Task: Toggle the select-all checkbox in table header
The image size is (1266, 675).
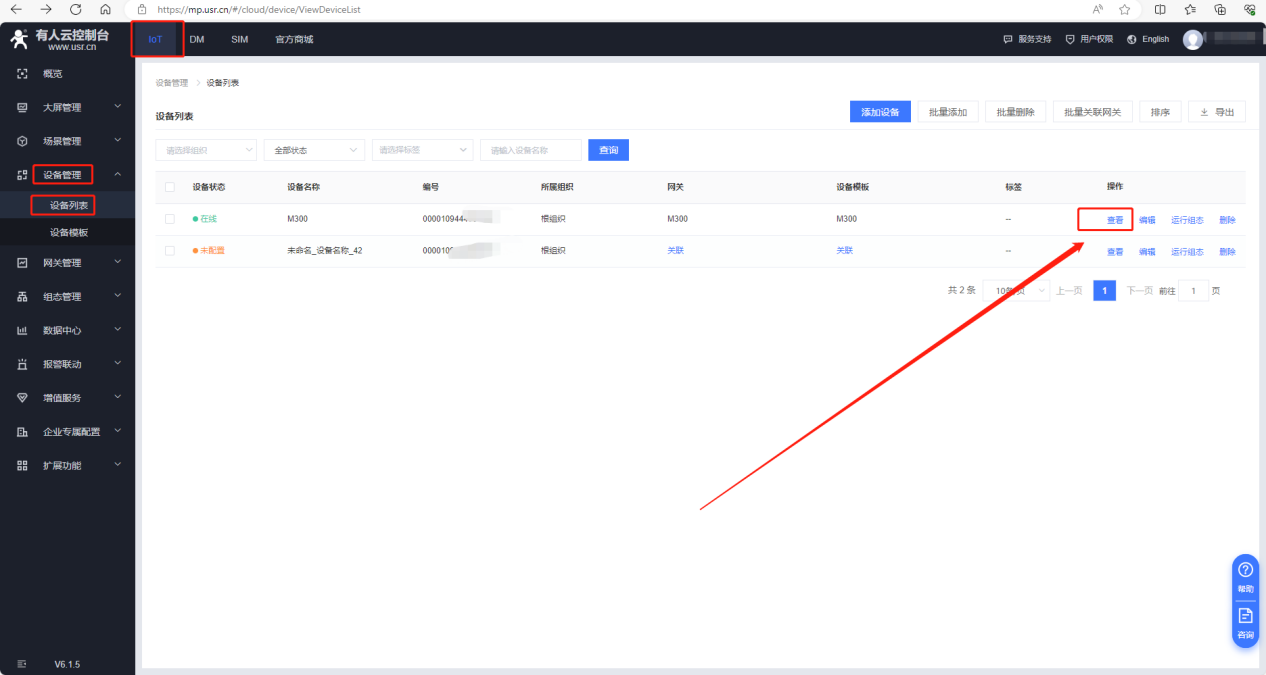Action: click(169, 187)
